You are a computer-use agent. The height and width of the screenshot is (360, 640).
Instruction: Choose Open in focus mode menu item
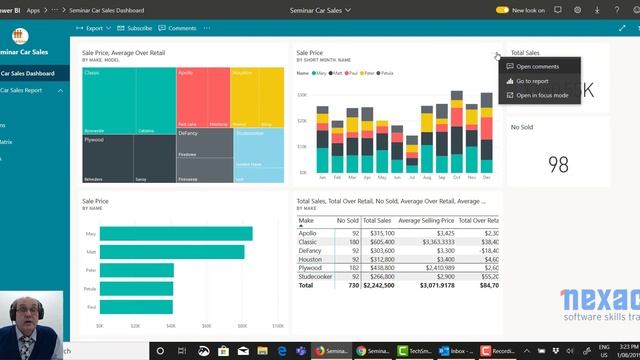coord(540,95)
